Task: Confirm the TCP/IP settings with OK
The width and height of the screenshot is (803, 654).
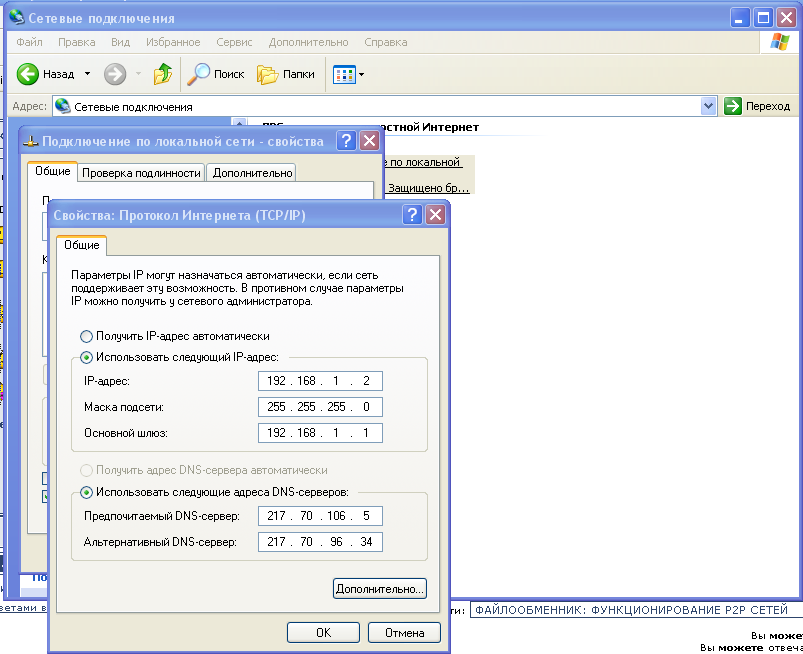Action: point(323,633)
